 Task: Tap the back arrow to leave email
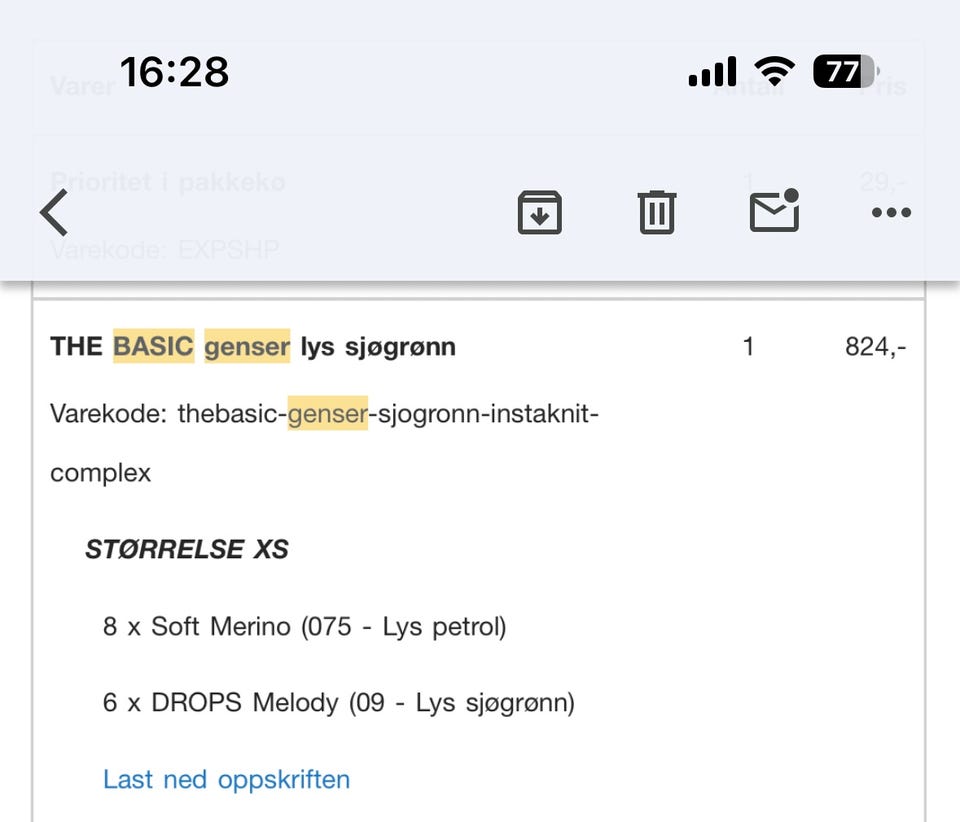[x=54, y=213]
